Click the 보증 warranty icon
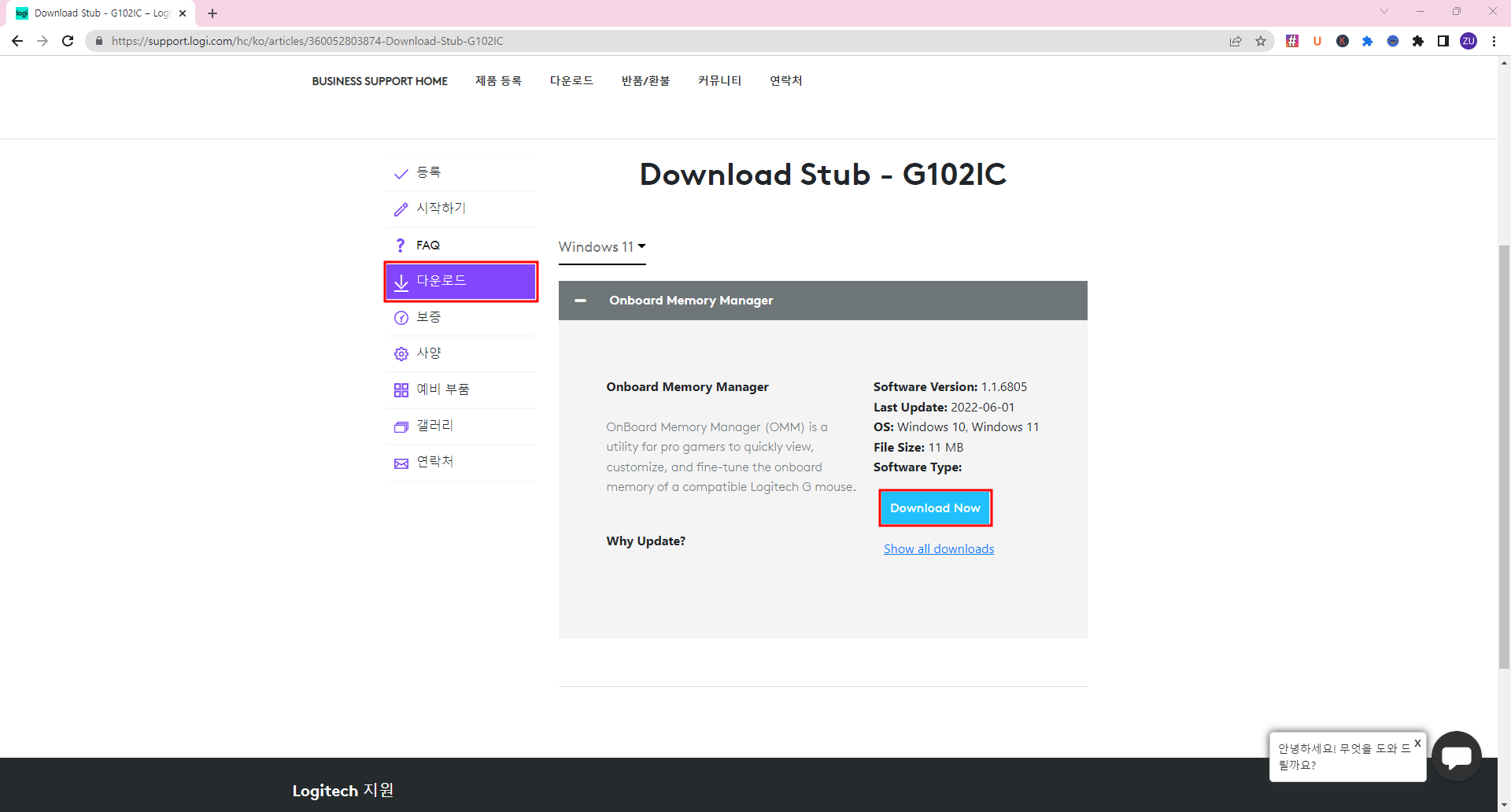1511x812 pixels. click(x=401, y=318)
